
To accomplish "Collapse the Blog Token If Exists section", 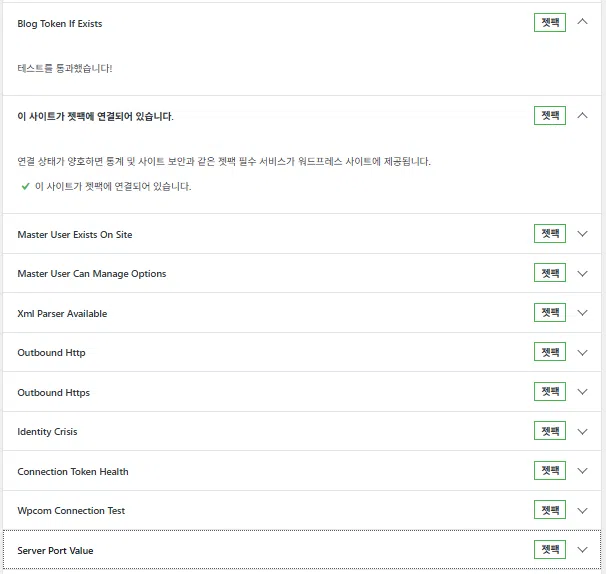I will click(582, 22).
